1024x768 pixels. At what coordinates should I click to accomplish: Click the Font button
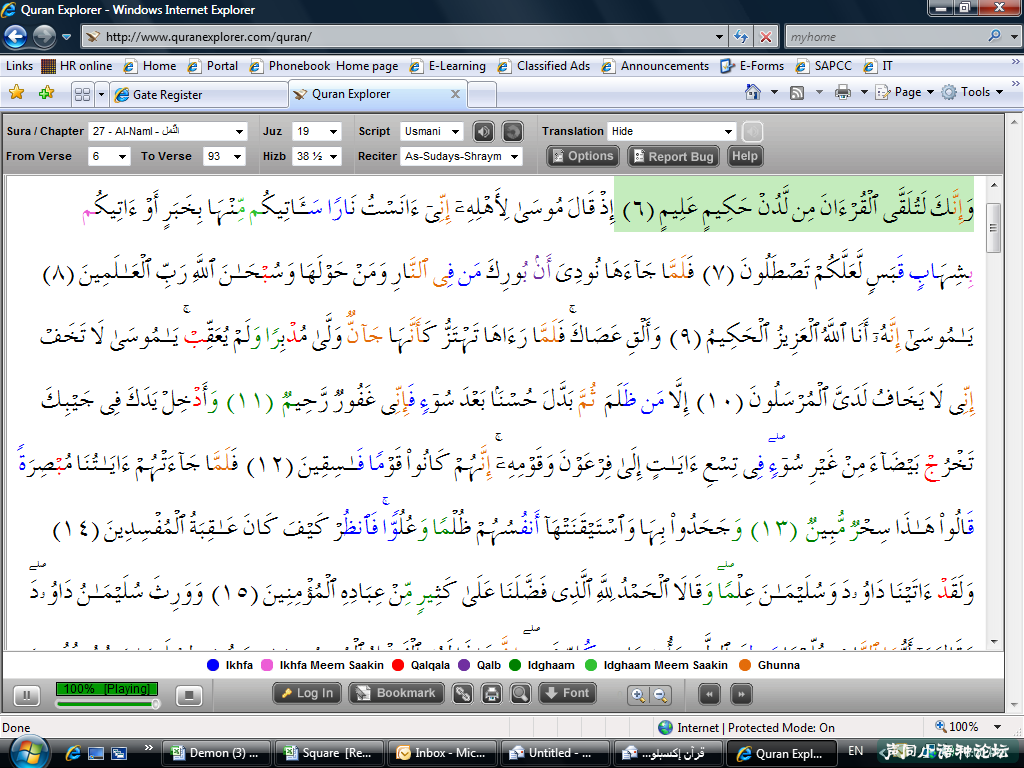coord(567,694)
